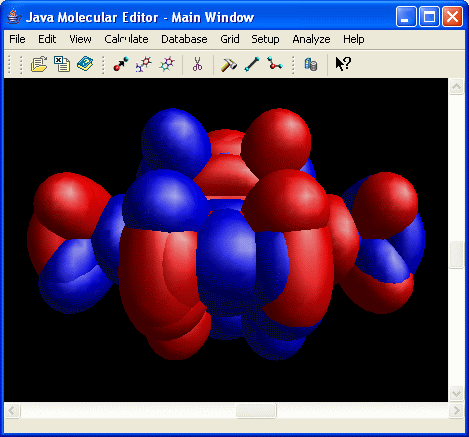469x437 pixels.
Task: Click the molecule fragment toolbar icon
Action: (144, 64)
